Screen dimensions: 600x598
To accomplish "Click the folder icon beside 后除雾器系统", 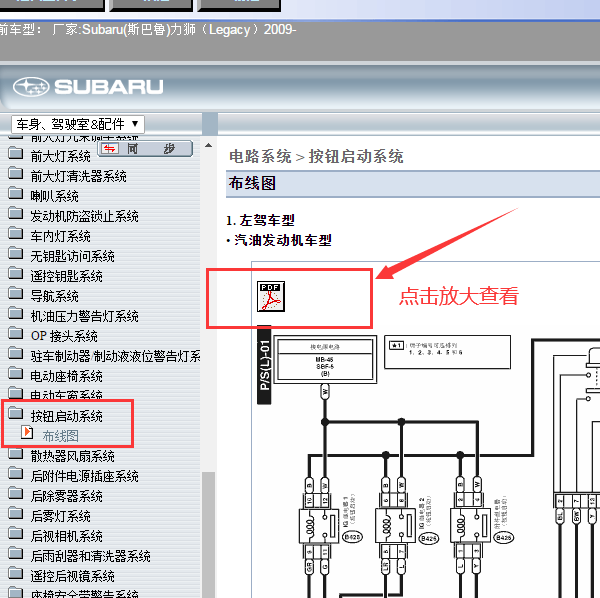I will pos(16,492).
